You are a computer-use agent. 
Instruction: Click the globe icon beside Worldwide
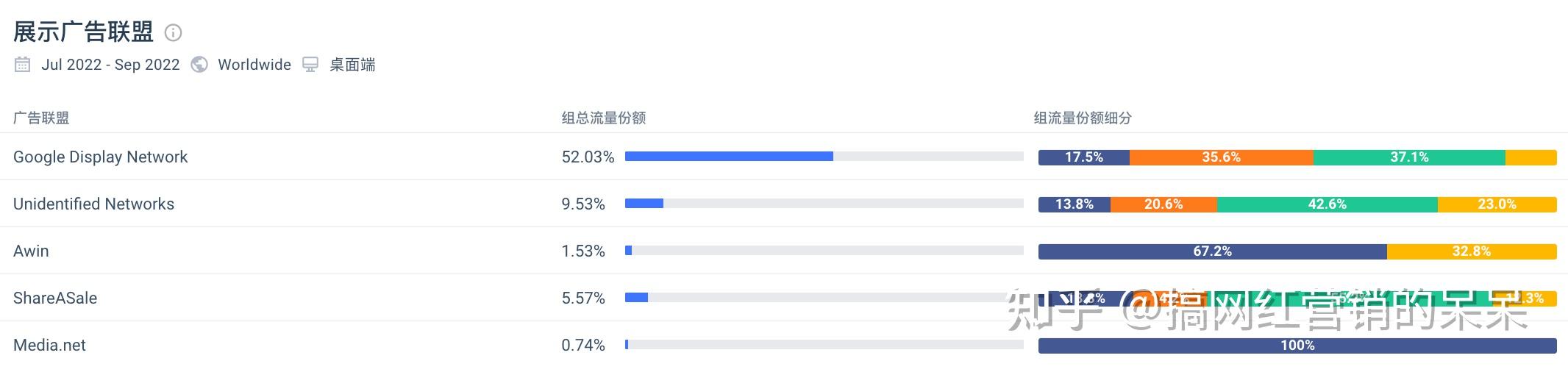tap(199, 65)
